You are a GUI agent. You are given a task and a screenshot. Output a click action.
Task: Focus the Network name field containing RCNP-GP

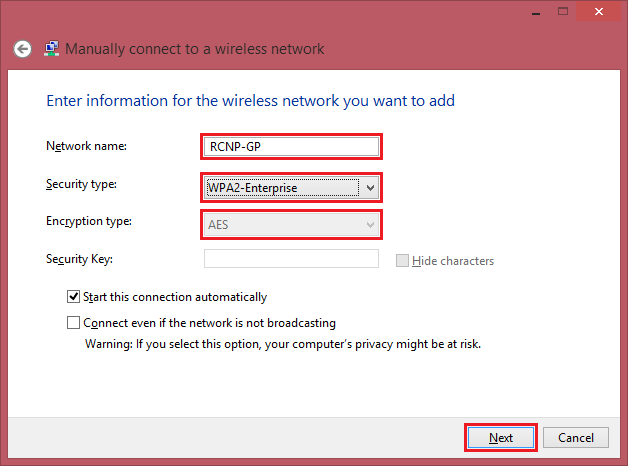coord(291,147)
